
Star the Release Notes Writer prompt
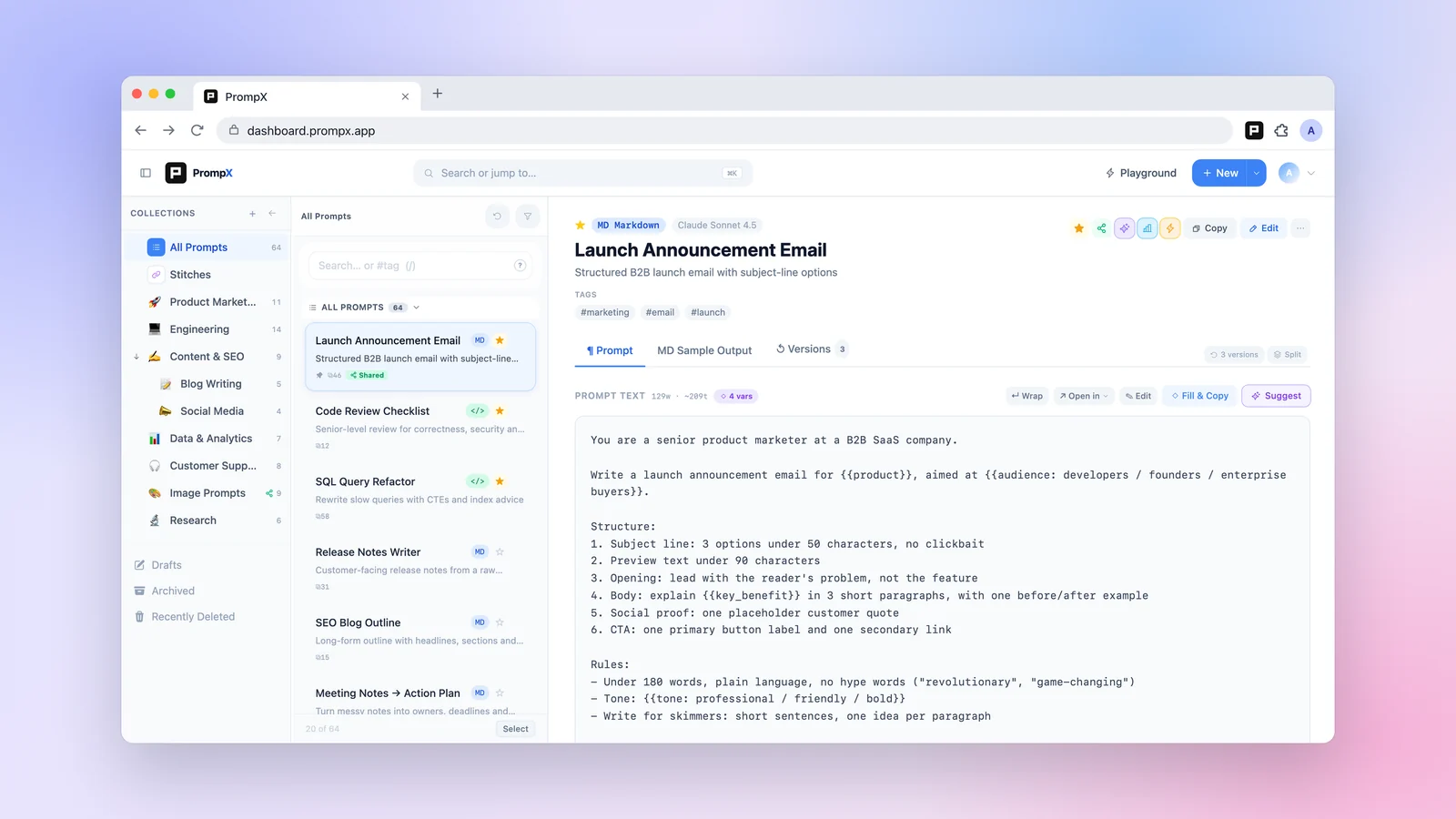(x=500, y=552)
